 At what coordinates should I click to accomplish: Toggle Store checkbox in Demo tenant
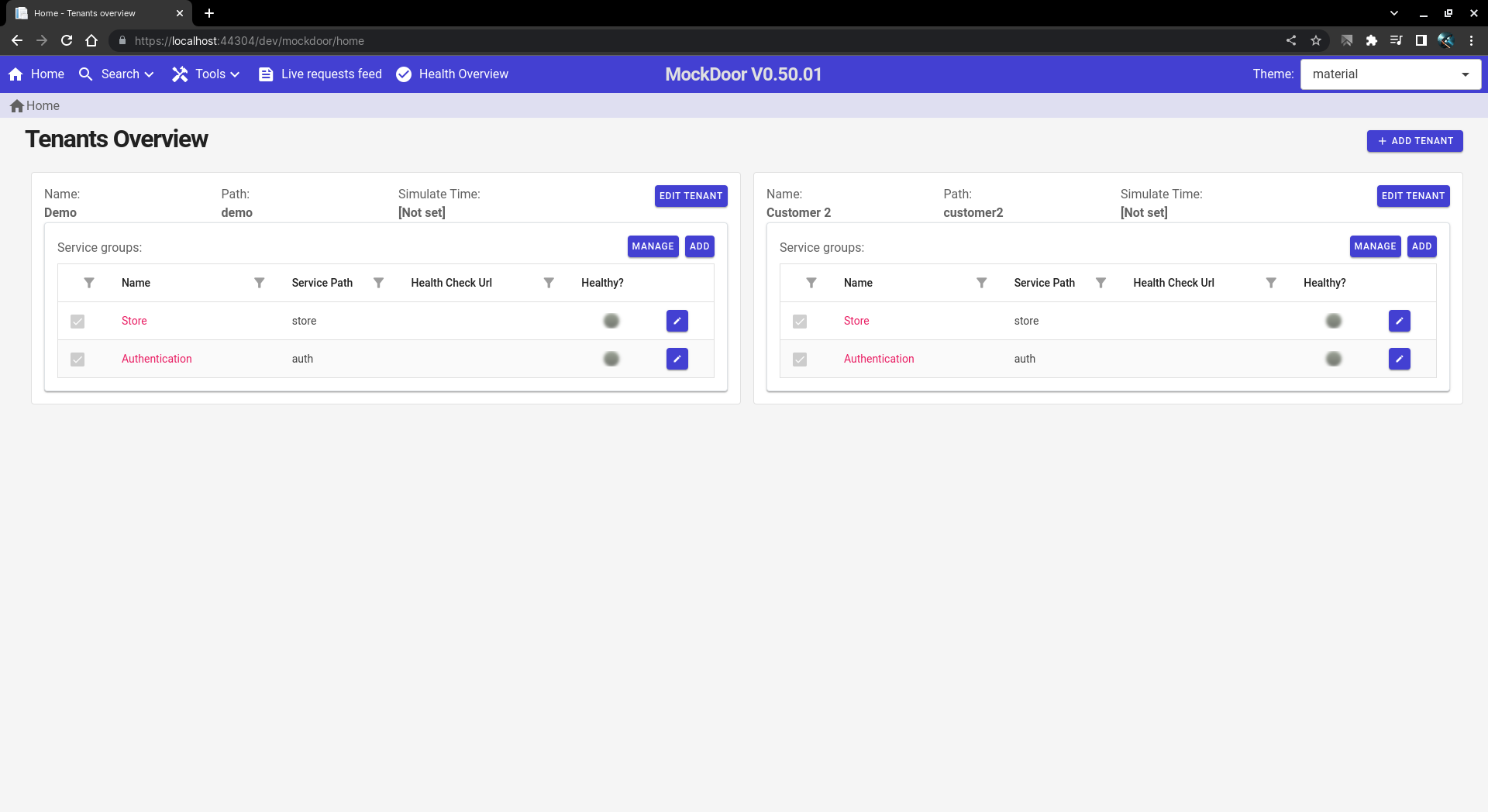77,322
